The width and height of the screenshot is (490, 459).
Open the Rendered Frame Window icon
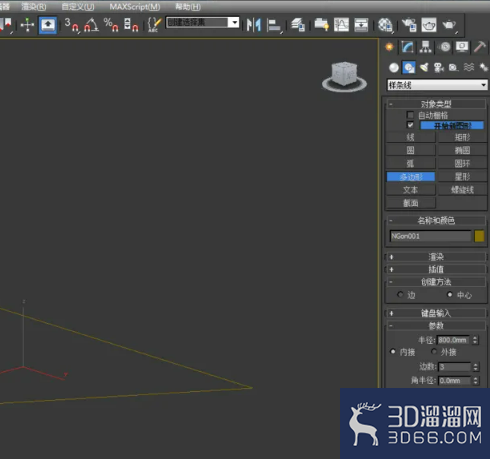[x=429, y=25]
